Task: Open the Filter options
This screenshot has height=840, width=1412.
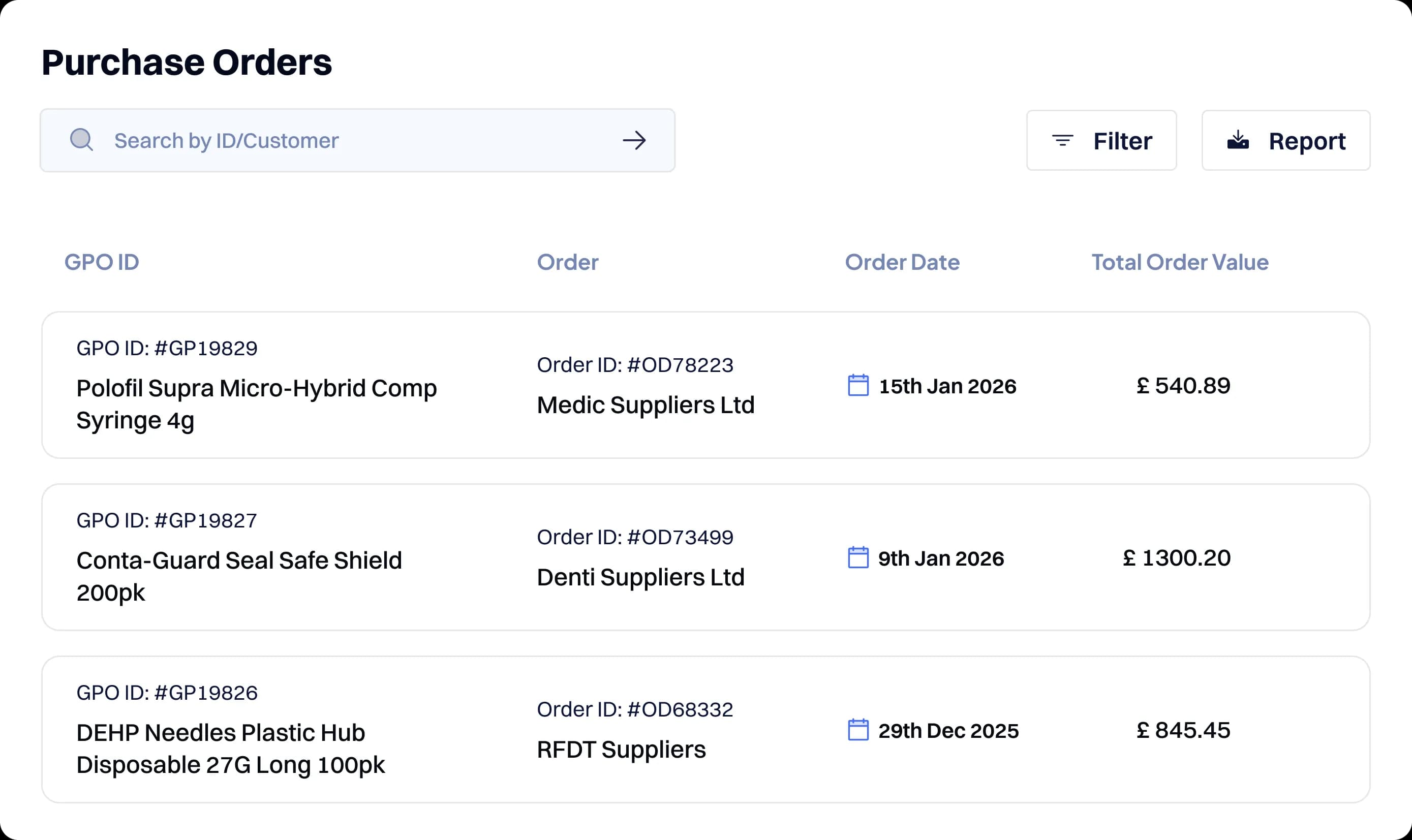Action: click(x=1102, y=140)
